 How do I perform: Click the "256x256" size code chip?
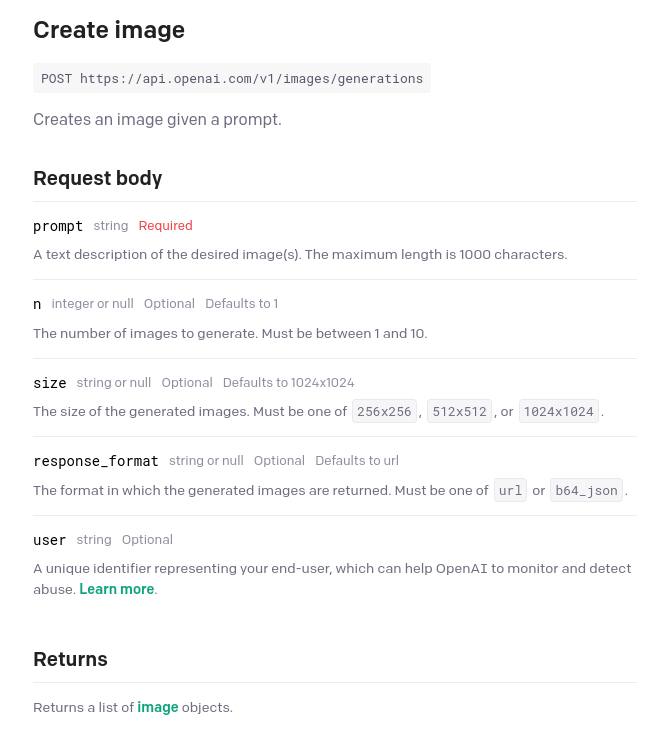[x=384, y=411]
